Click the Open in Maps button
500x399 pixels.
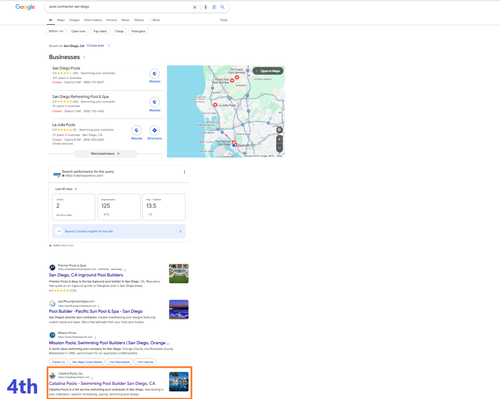tap(268, 71)
